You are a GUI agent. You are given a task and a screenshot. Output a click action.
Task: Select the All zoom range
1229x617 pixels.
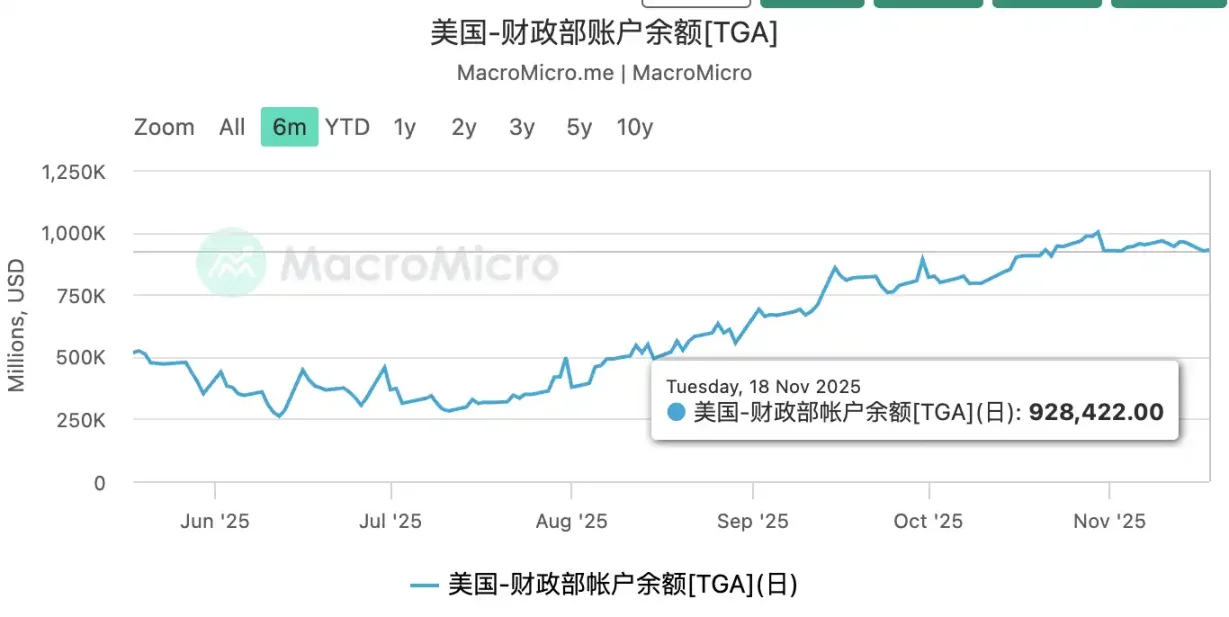point(232,127)
